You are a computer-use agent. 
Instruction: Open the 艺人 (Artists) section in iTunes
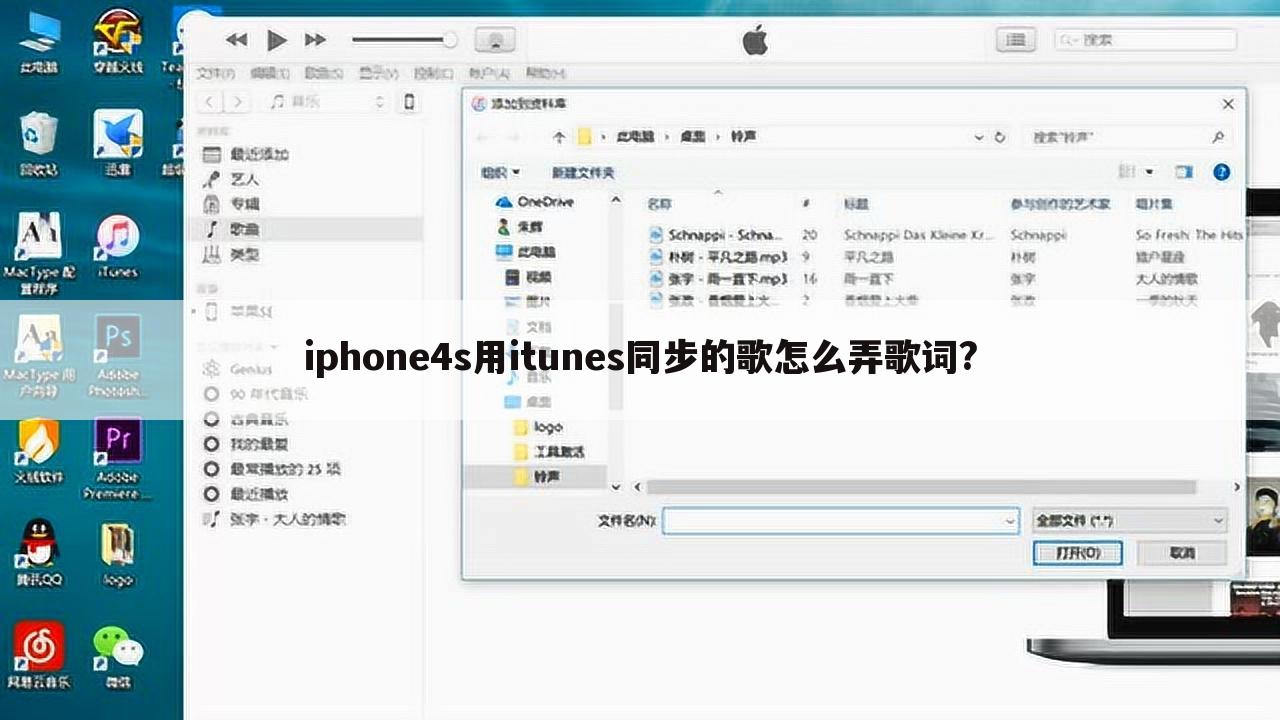pos(238,179)
